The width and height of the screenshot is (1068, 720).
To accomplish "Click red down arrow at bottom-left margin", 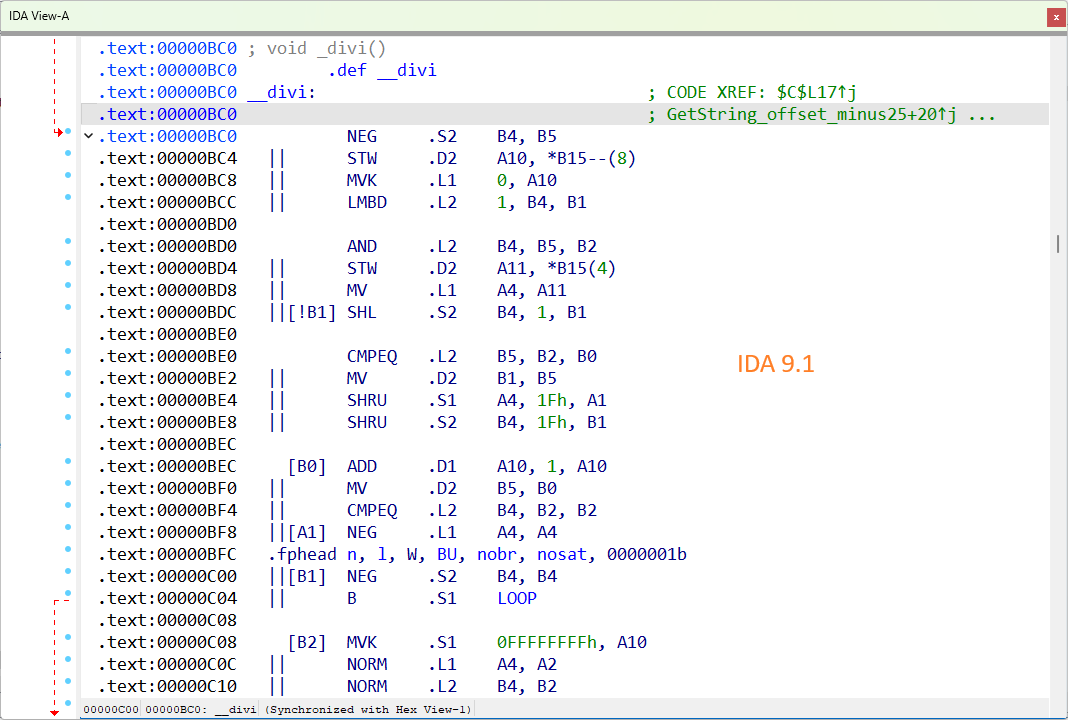I will pos(54,713).
